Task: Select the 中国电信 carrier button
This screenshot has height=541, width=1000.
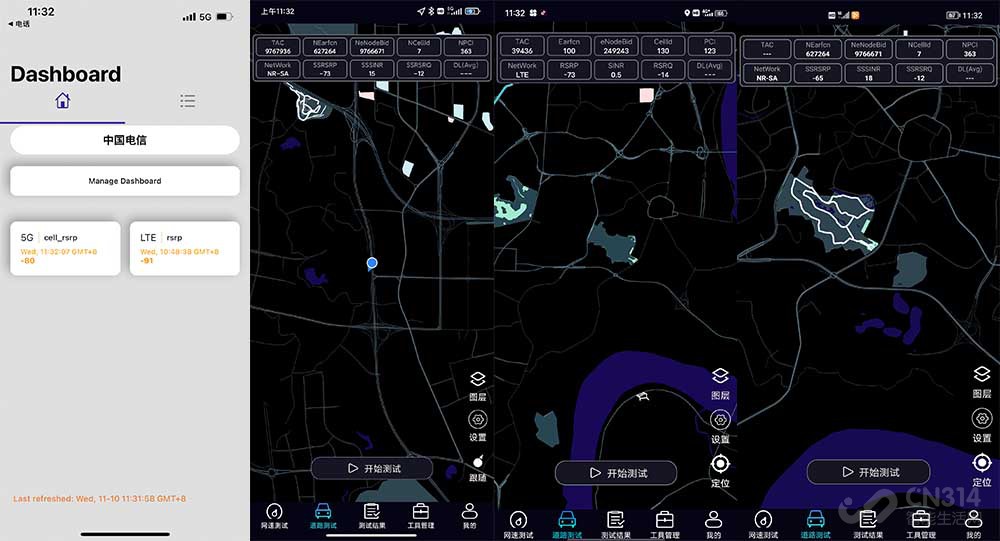Action: point(125,140)
